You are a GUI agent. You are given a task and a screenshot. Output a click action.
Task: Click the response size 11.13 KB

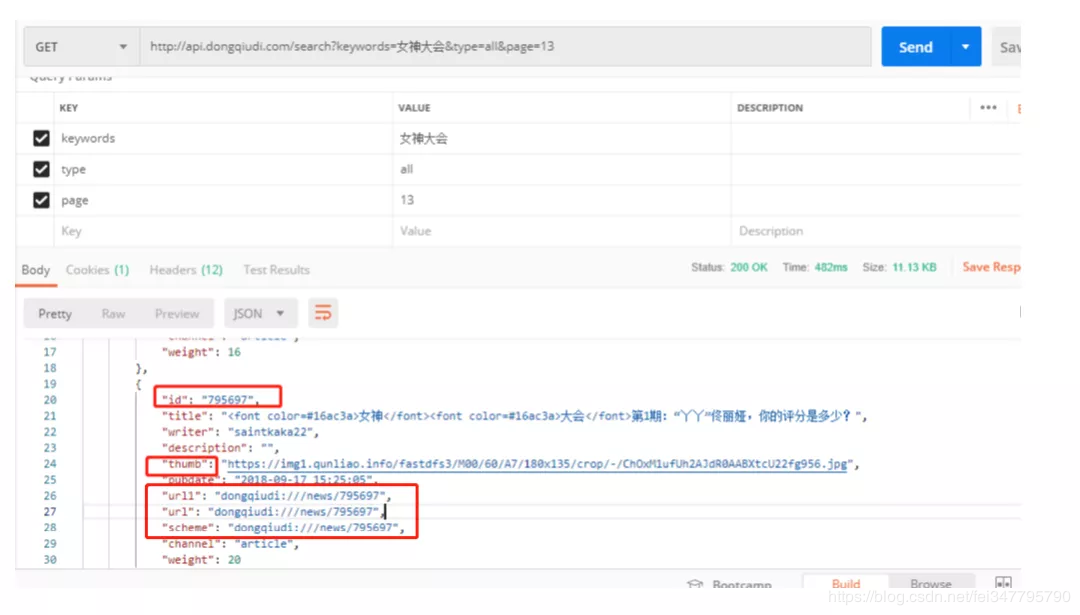(x=914, y=267)
